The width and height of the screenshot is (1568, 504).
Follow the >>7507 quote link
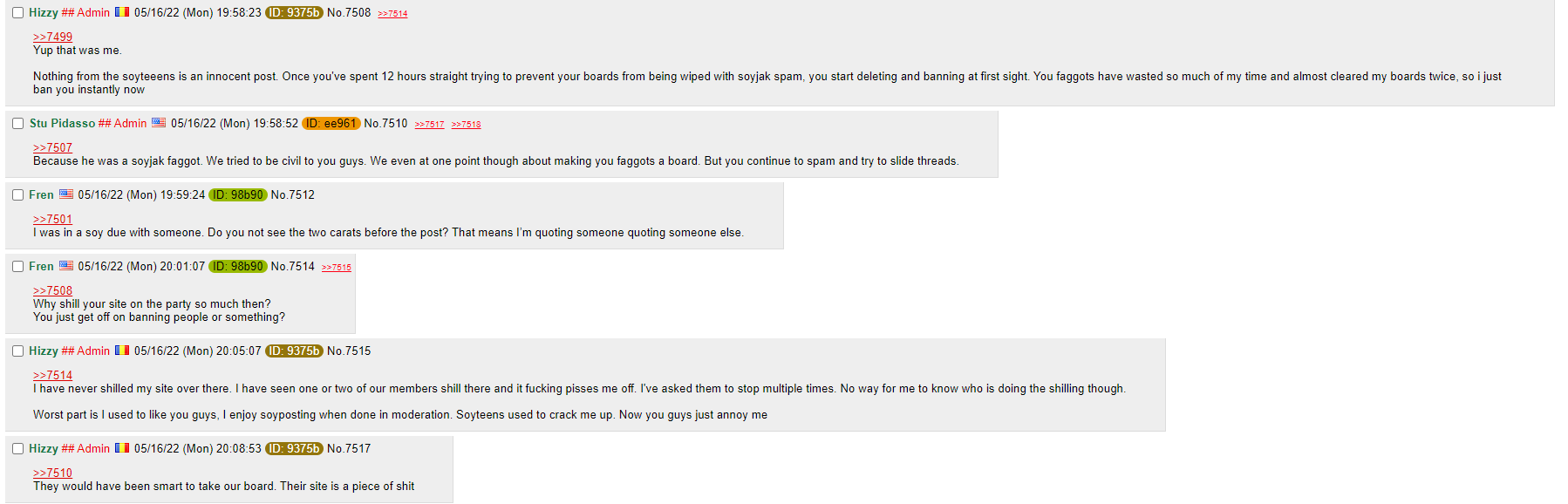coord(52,147)
